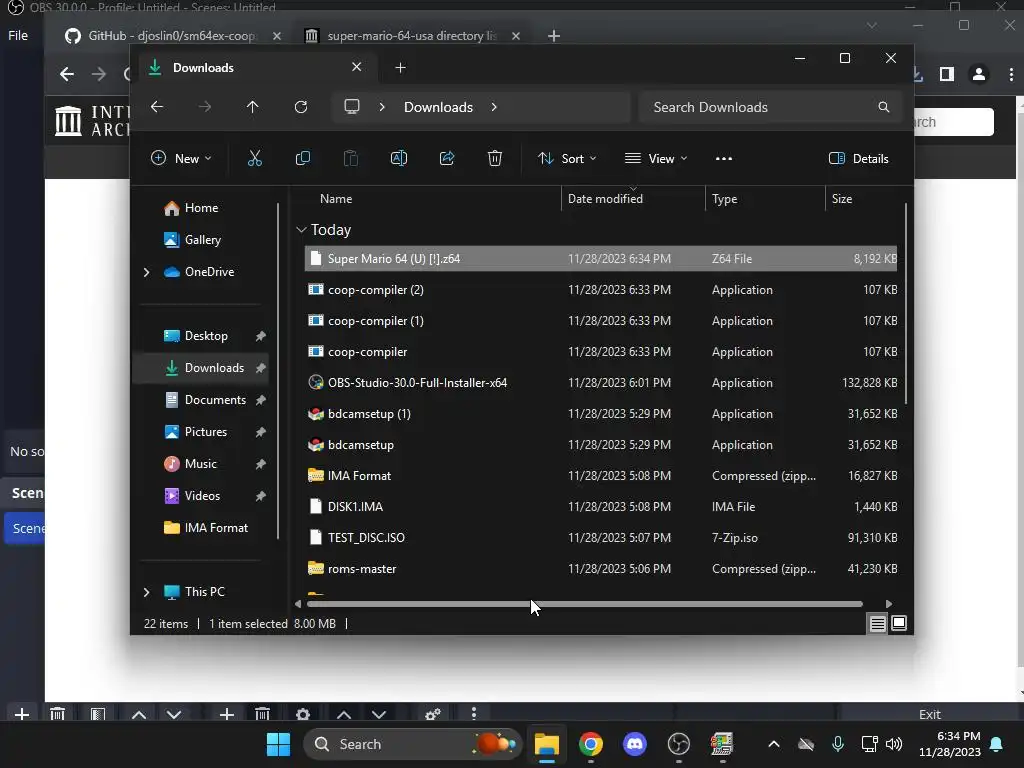Open the Sort dropdown menu
The image size is (1024, 768).
[x=567, y=159]
